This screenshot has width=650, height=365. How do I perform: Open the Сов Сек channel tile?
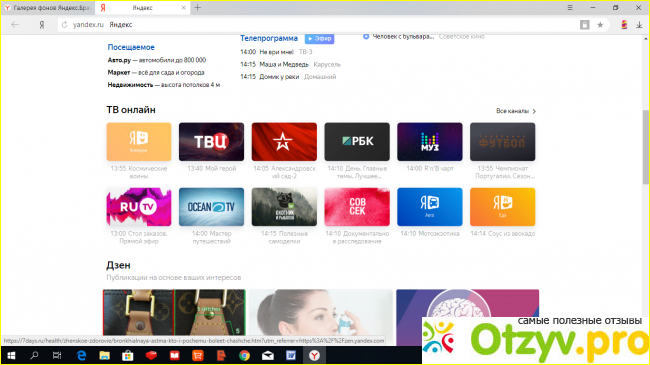pyautogui.click(x=357, y=207)
